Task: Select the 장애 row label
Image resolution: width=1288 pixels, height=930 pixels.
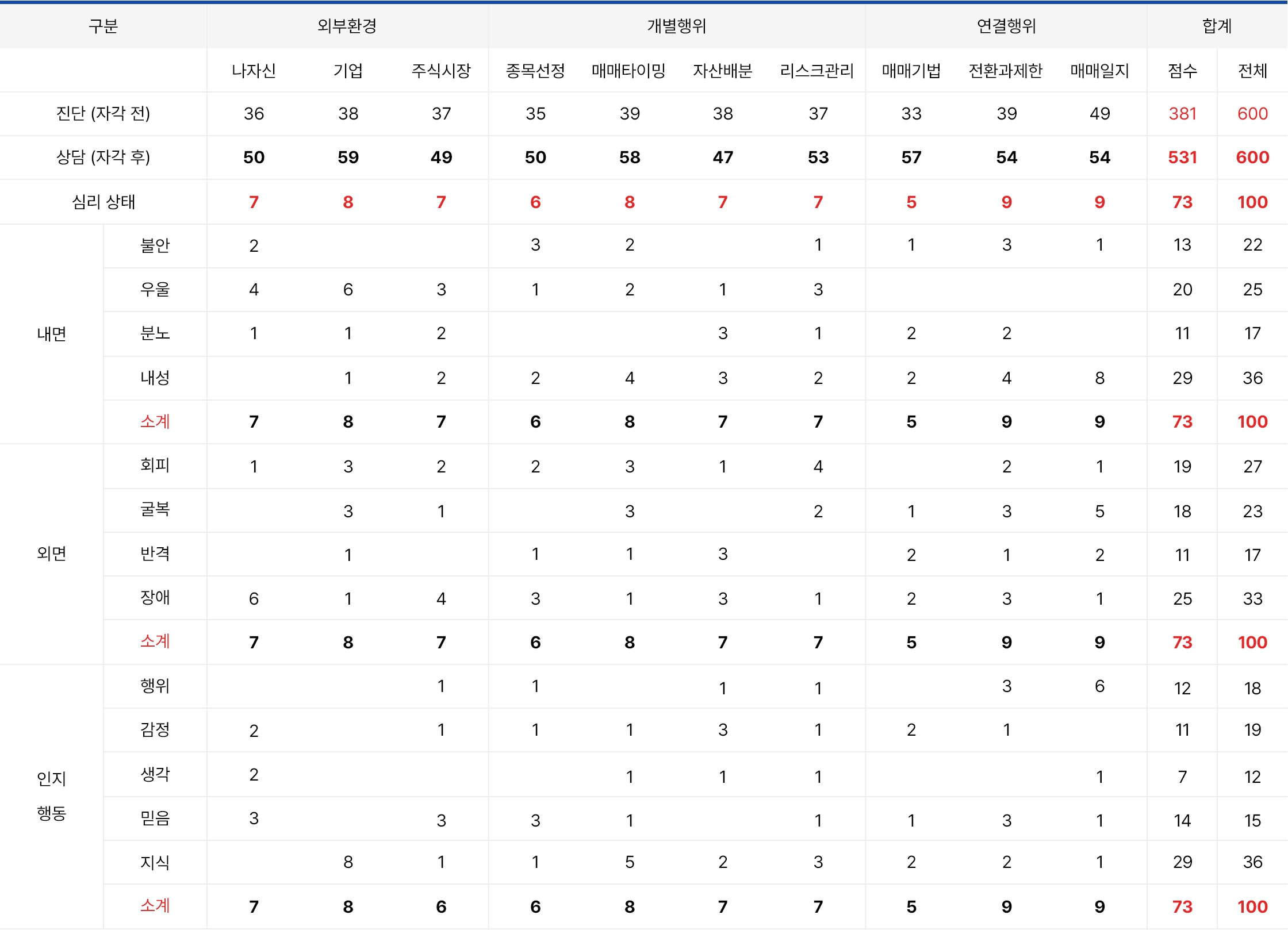Action: coord(155,597)
